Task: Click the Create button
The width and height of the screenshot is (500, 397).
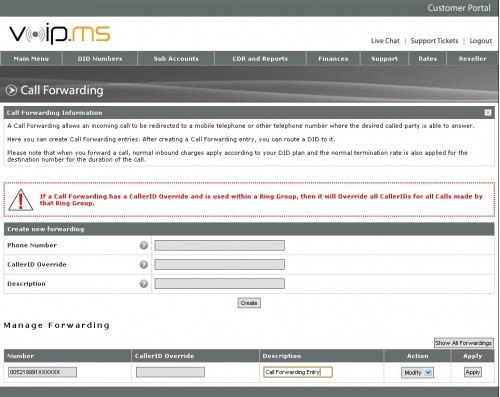Action: click(x=249, y=303)
